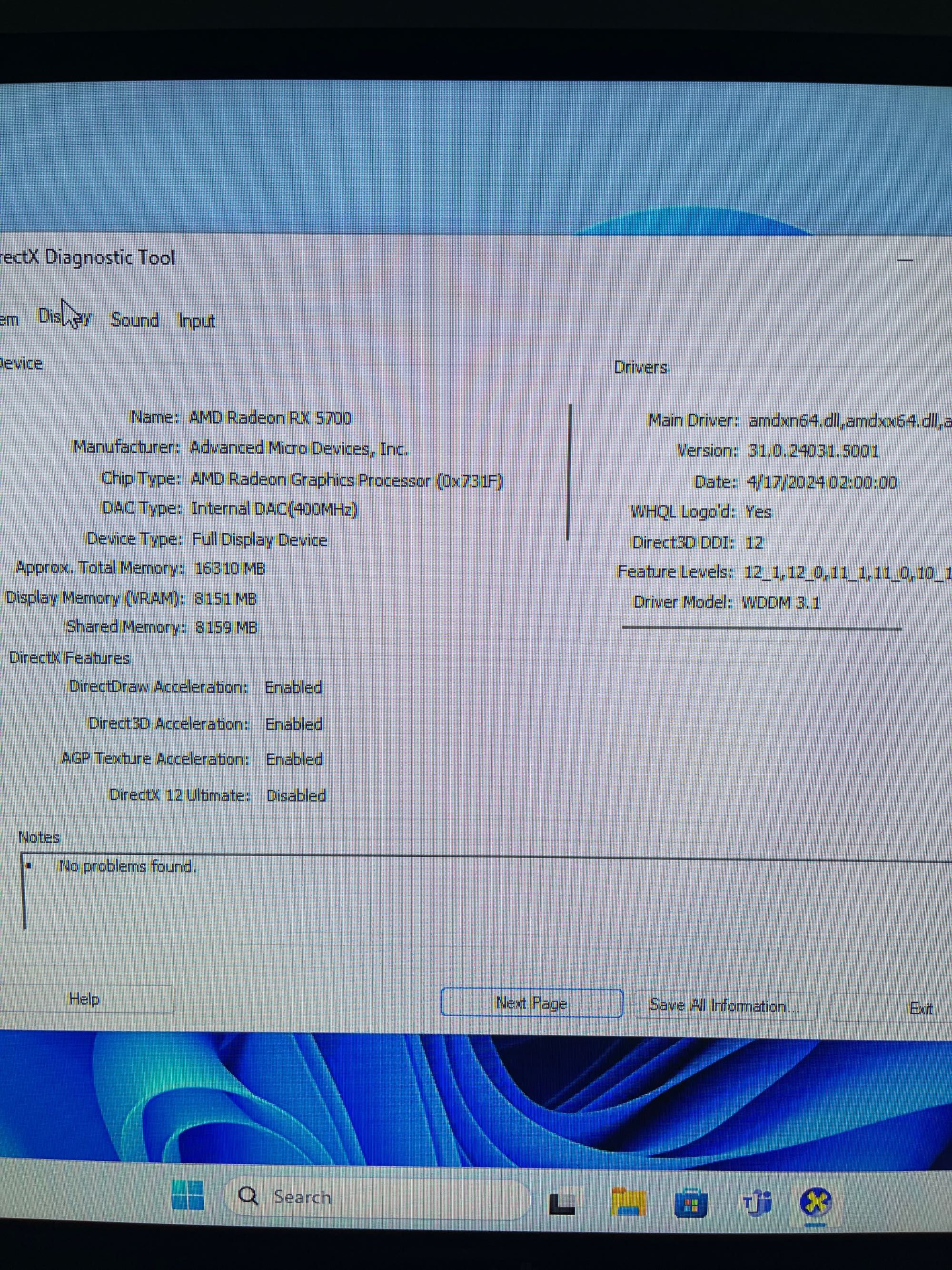Click DAC type Internal DAC(400MHz)
The width and height of the screenshot is (952, 1270).
[x=274, y=509]
